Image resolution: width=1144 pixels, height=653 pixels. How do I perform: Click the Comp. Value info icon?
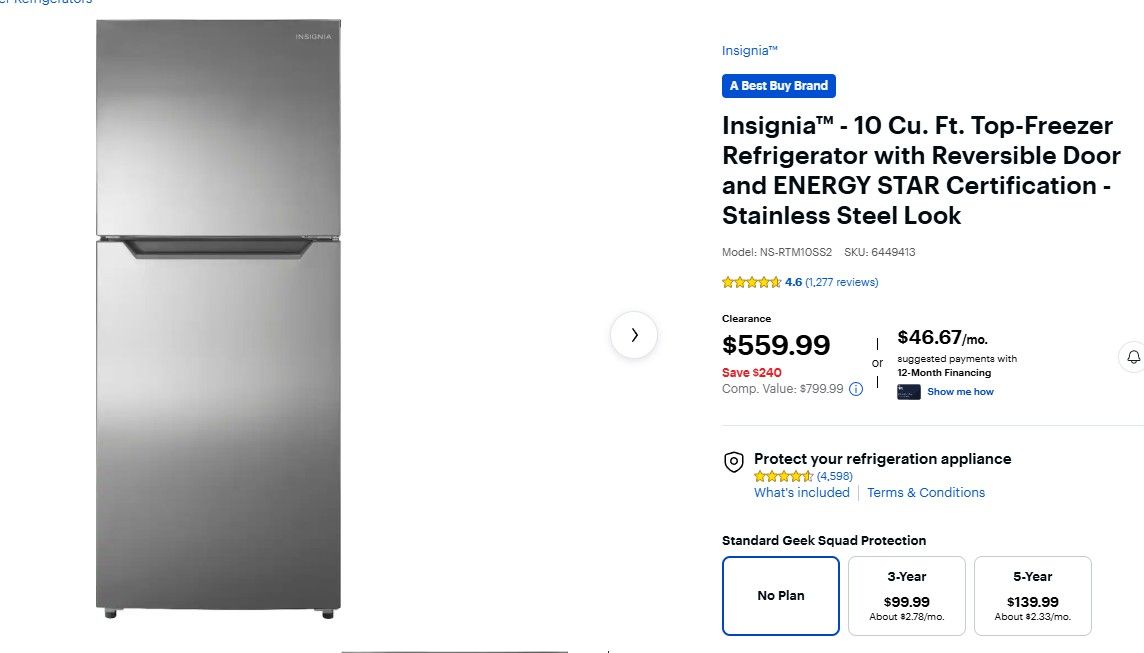(x=856, y=389)
